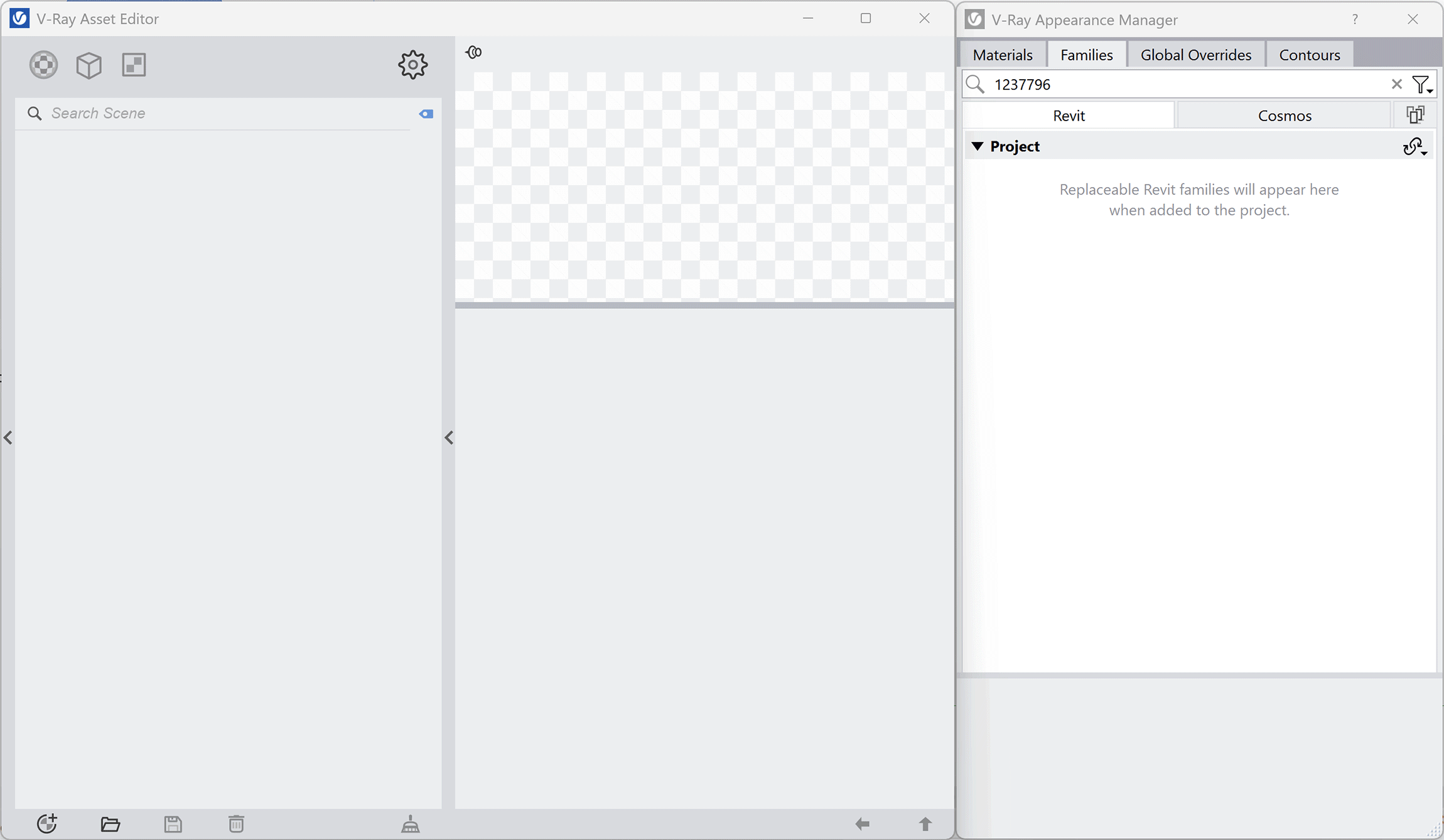Save asset to file with disk icon

pyautogui.click(x=173, y=824)
